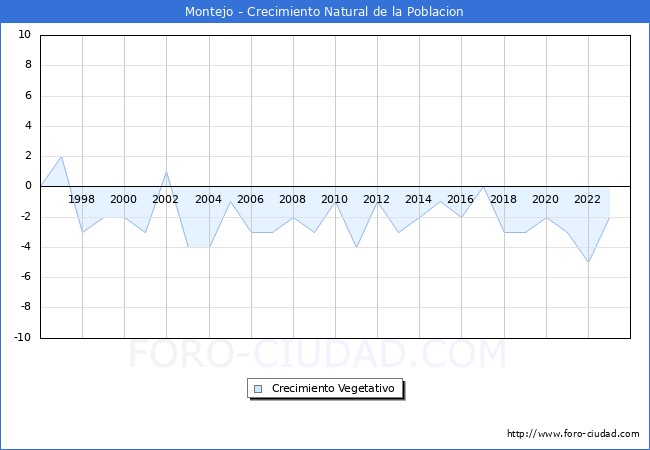
Task: Click the 'Crecimiento Vegetativo' legend label
Action: click(x=333, y=388)
